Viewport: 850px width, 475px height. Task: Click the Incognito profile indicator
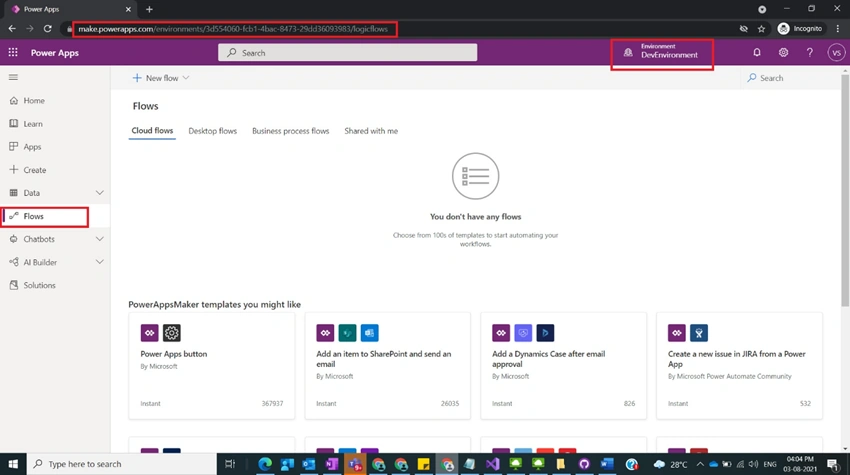tap(800, 29)
